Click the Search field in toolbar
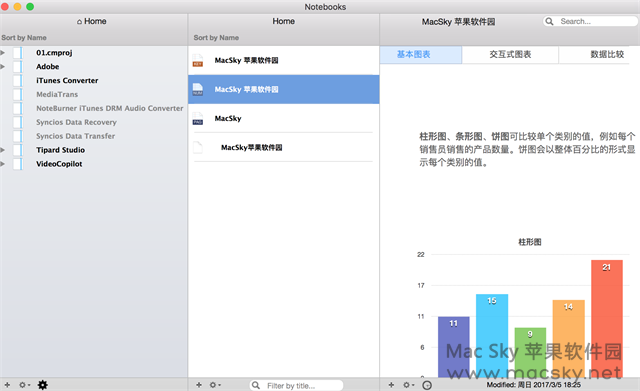The height and width of the screenshot is (391, 640). click(590, 21)
